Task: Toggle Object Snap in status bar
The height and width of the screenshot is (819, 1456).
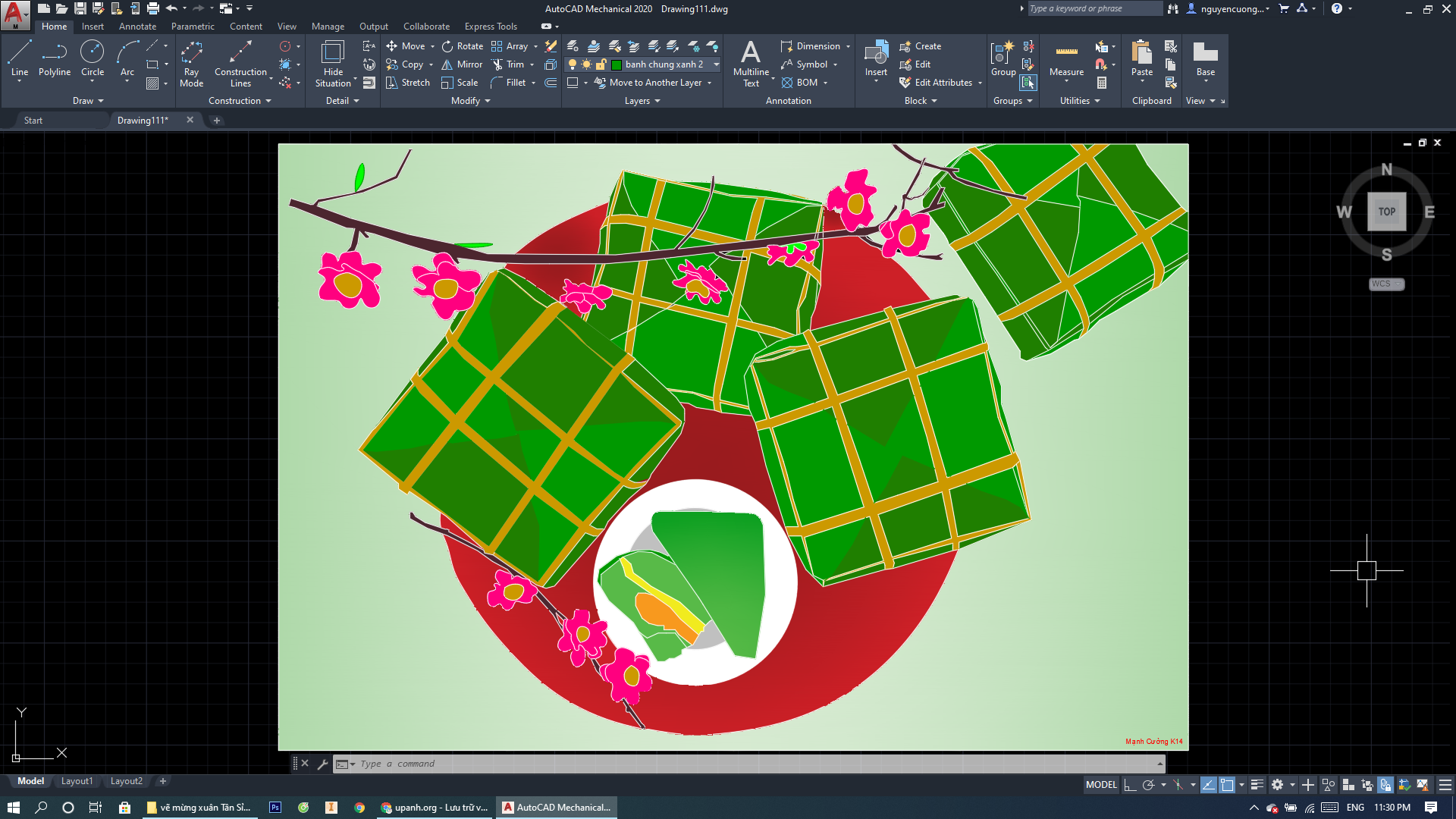Action: click(x=1227, y=785)
